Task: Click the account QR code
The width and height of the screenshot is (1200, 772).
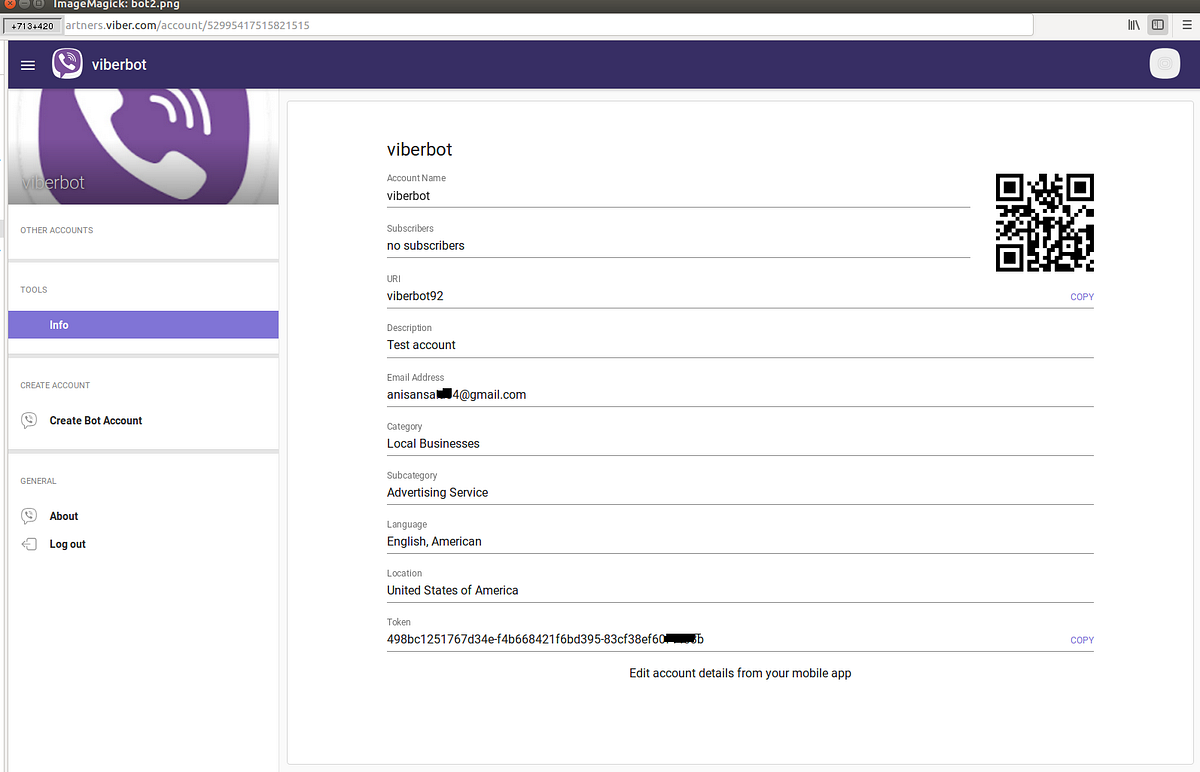Action: 1045,222
